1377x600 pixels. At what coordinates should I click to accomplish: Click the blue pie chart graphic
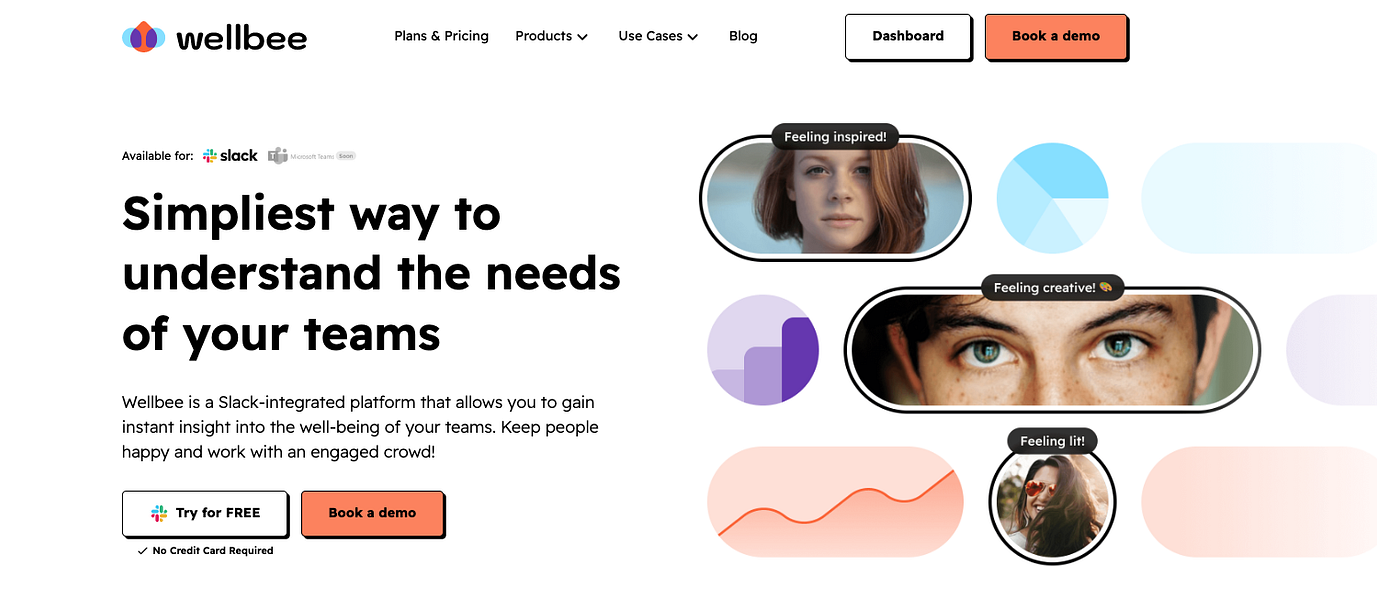pos(1053,198)
